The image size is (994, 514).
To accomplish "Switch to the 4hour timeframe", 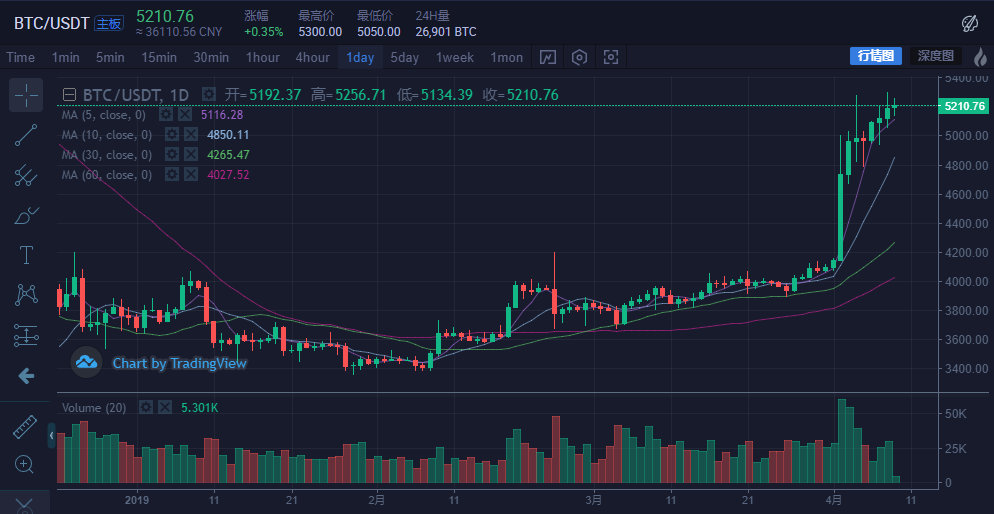I will pyautogui.click(x=312, y=57).
